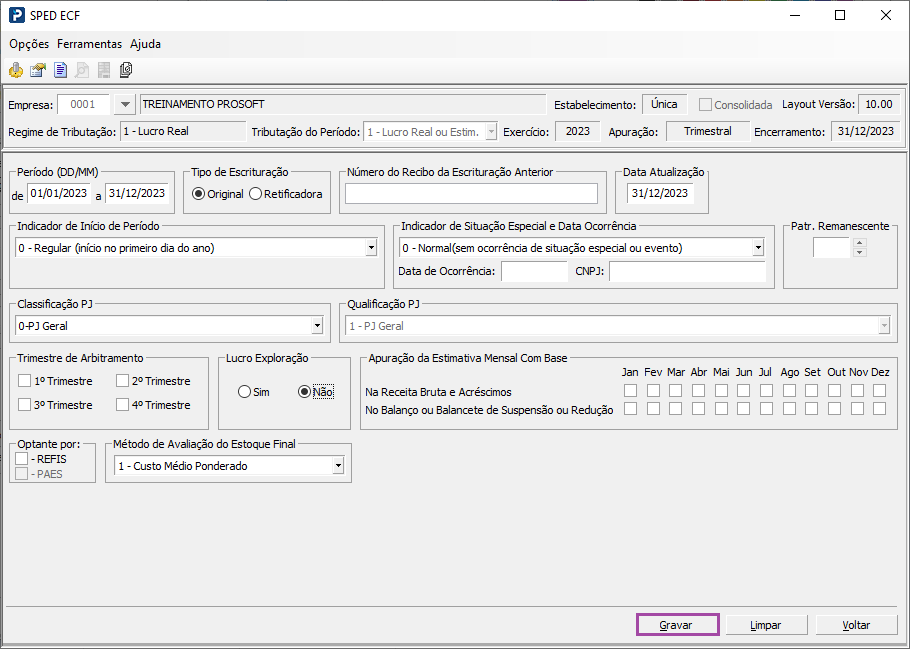The height and width of the screenshot is (649, 910).
Task: Click the Número do Recibo input field
Action: (471, 194)
